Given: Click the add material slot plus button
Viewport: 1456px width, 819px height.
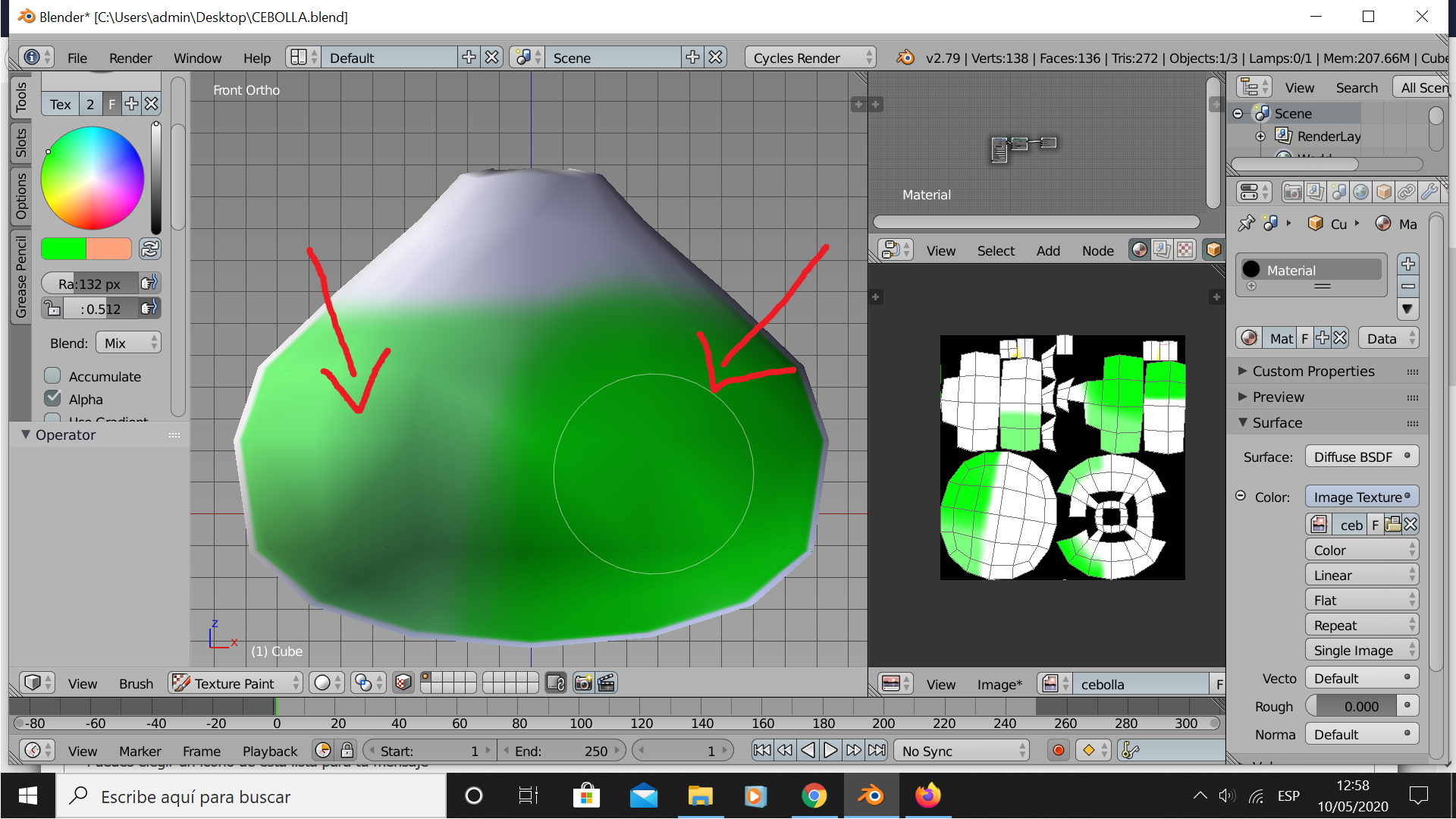Looking at the screenshot, I should pyautogui.click(x=1408, y=264).
